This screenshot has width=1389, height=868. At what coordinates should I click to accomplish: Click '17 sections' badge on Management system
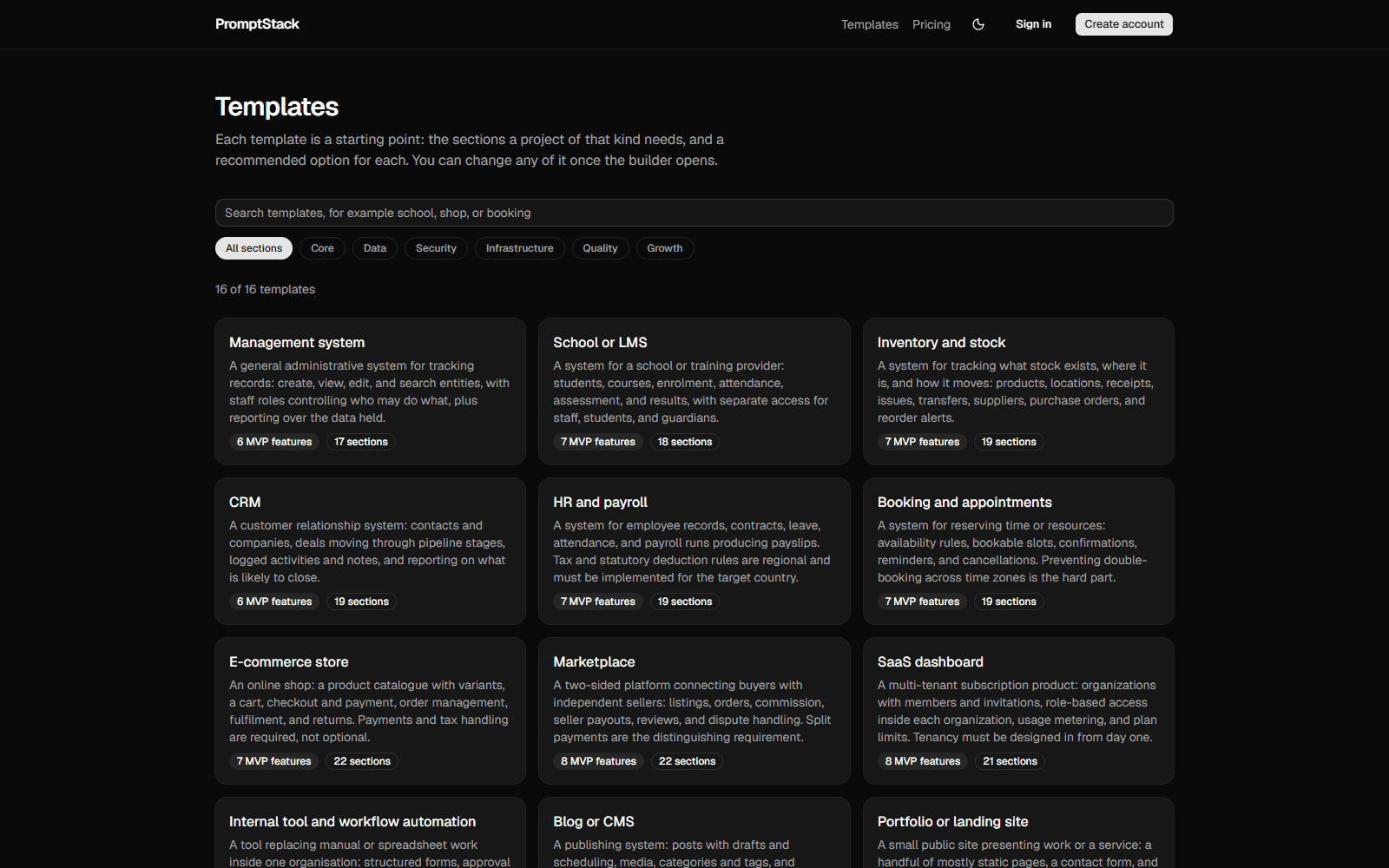[x=361, y=442]
